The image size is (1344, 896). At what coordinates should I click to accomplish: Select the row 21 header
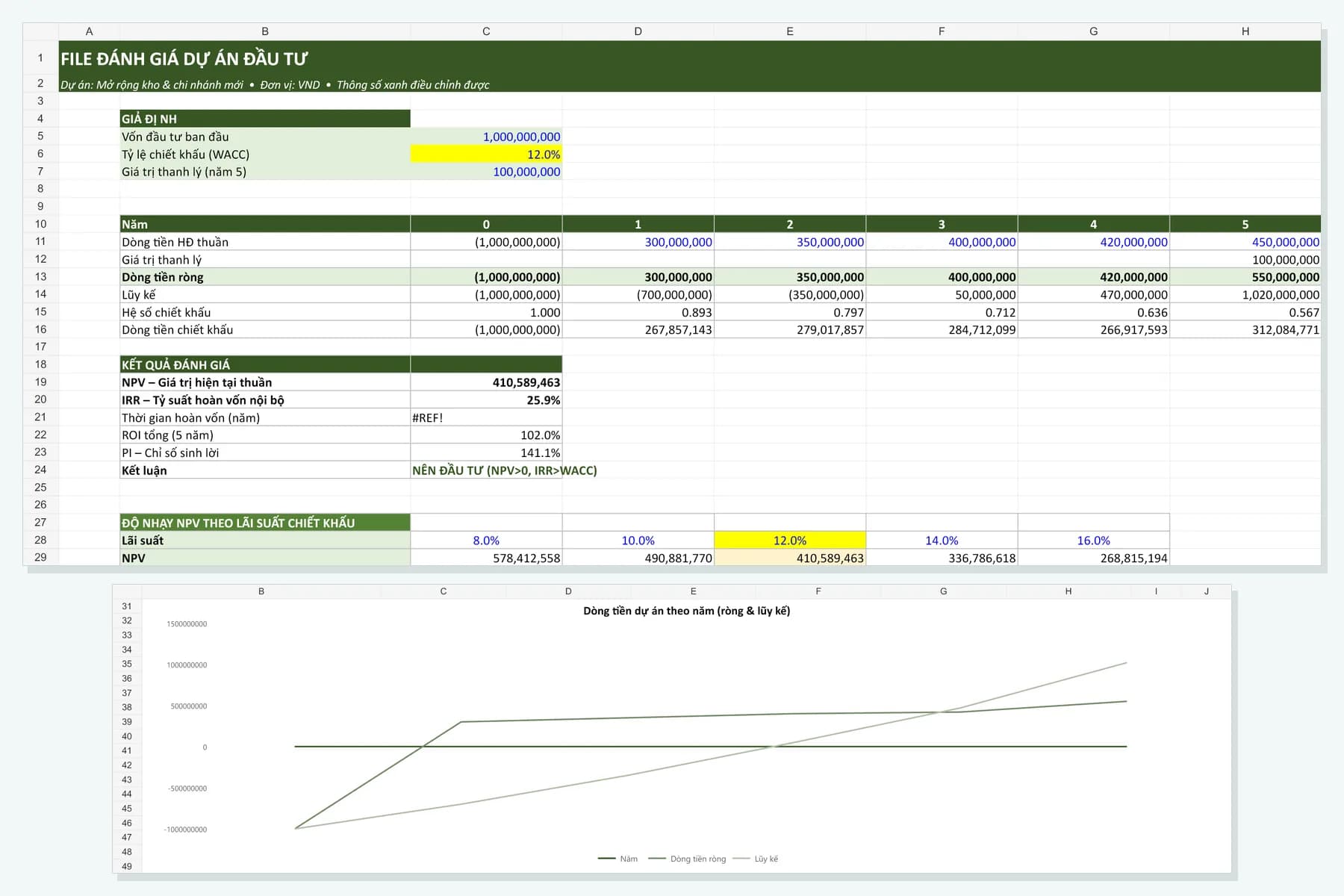(40, 417)
